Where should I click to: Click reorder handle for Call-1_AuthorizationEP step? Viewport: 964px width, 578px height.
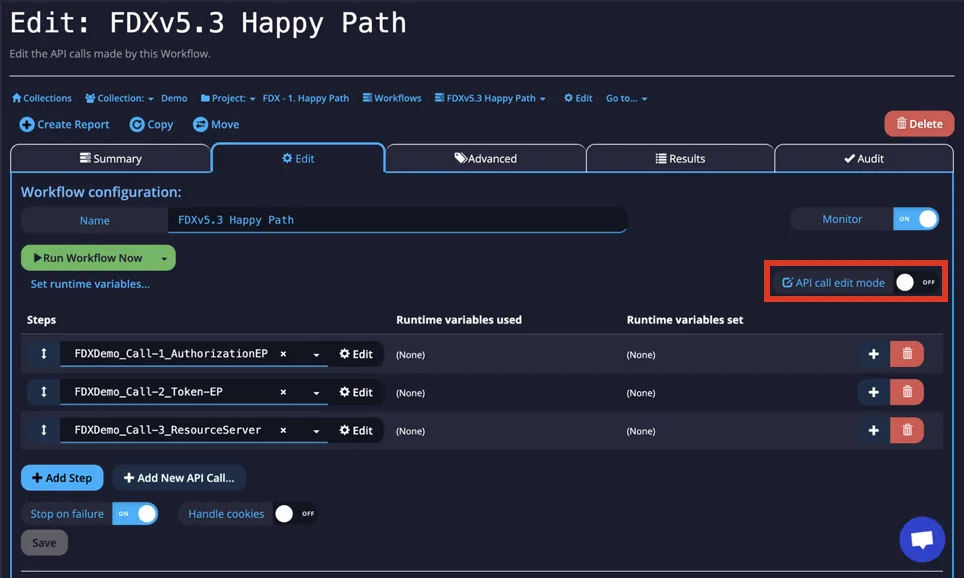point(44,354)
